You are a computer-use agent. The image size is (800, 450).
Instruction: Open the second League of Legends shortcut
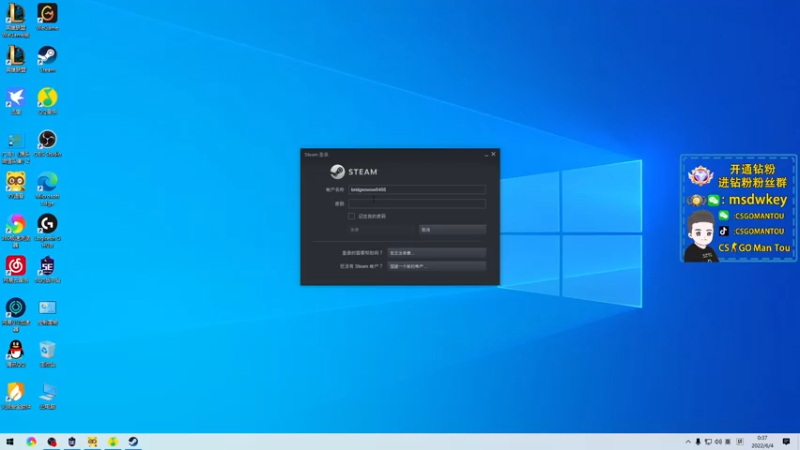[16, 59]
